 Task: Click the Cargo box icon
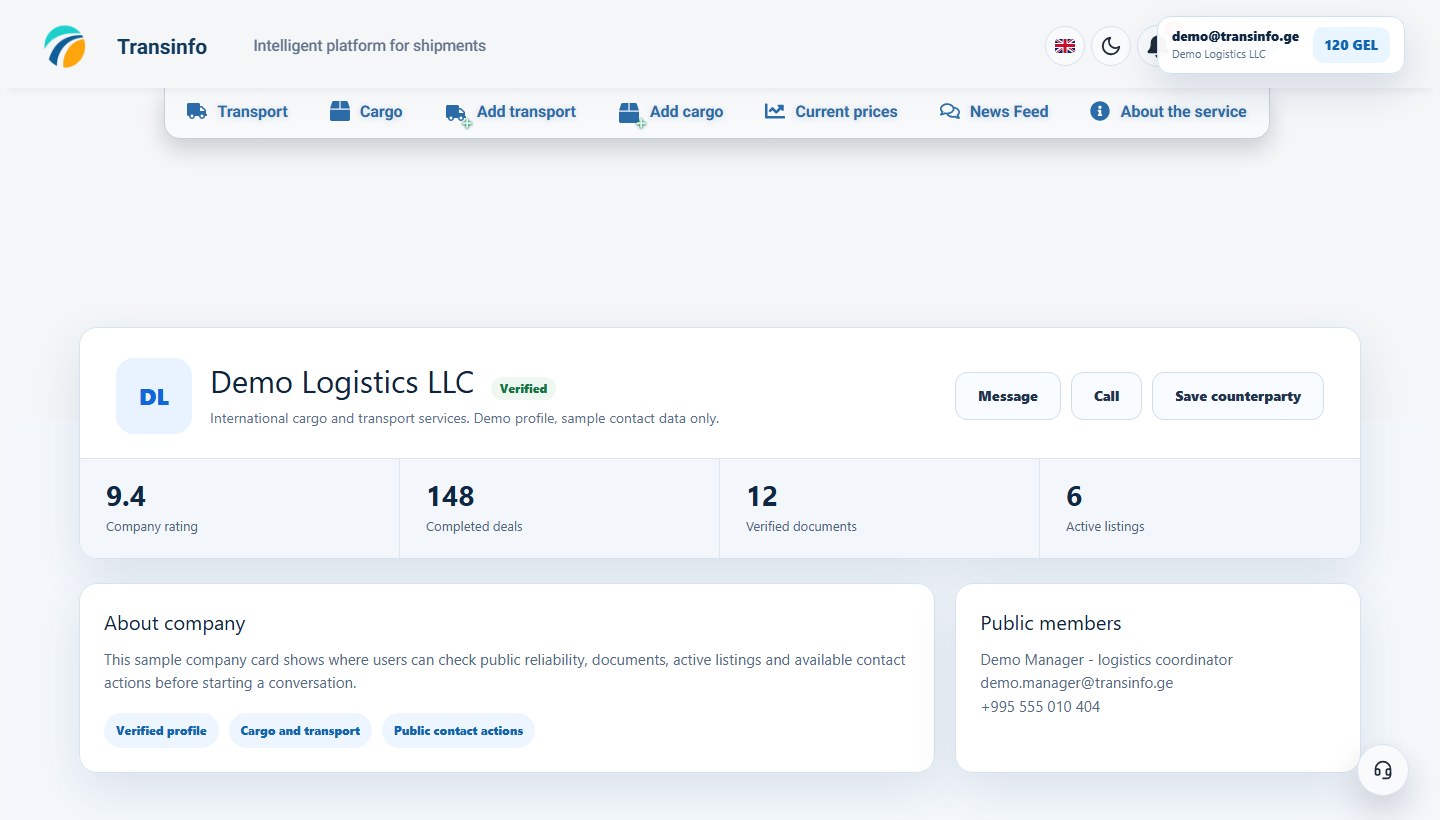(340, 111)
